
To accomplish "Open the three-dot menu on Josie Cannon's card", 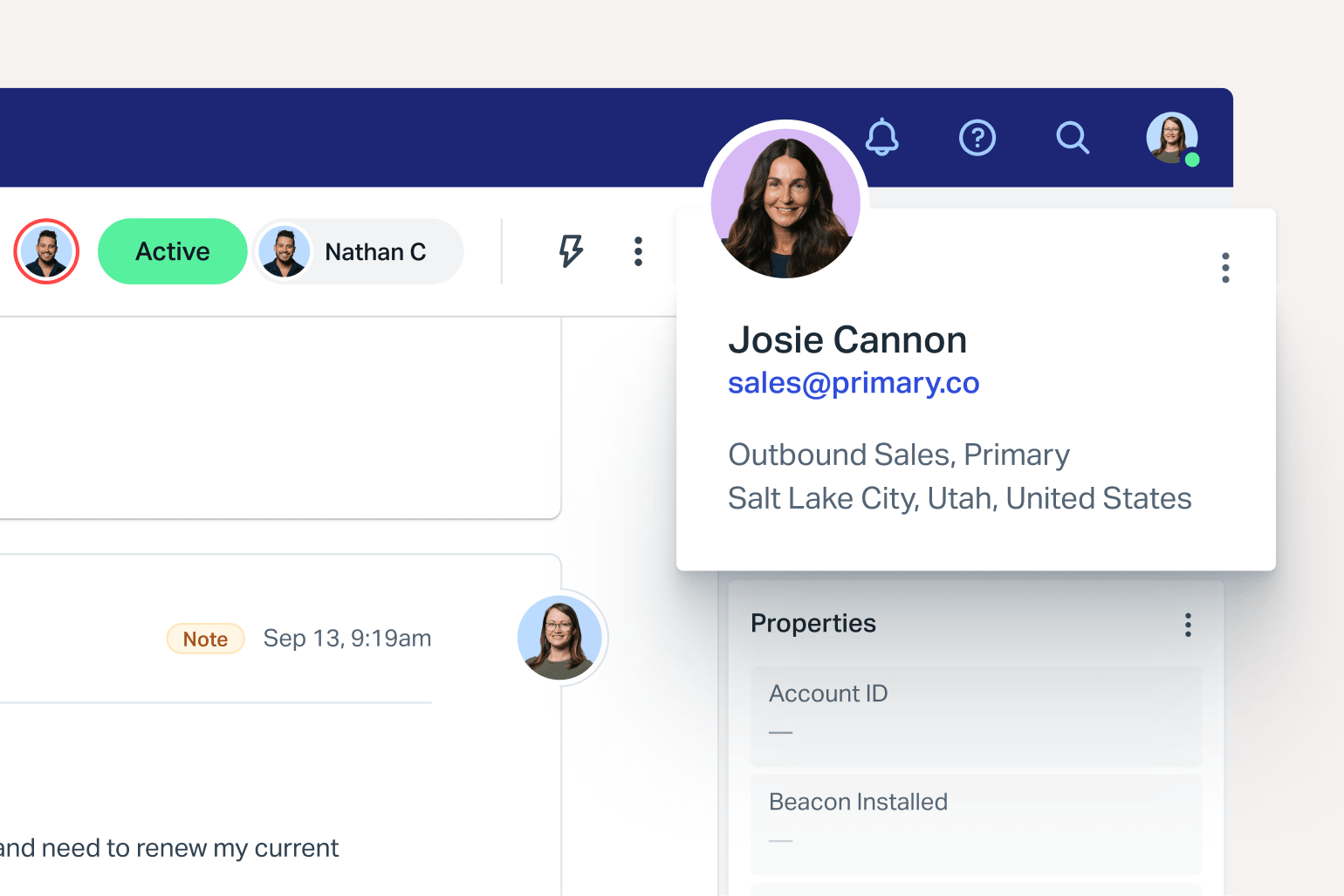I will coord(1225,268).
